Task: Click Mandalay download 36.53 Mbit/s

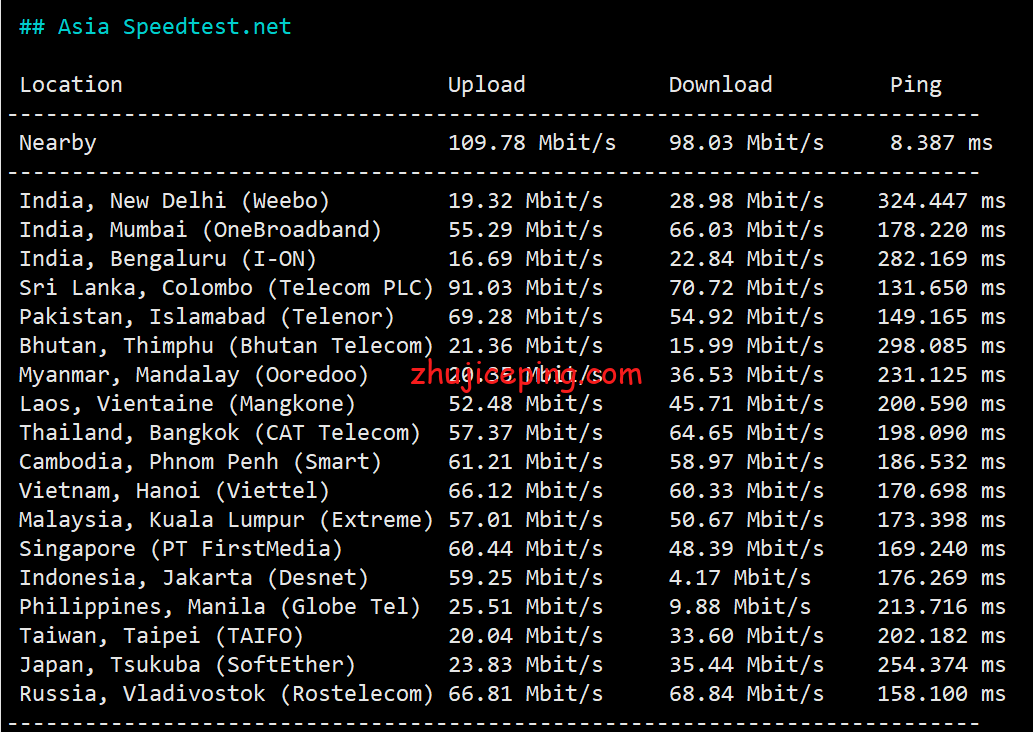Action: tap(746, 375)
